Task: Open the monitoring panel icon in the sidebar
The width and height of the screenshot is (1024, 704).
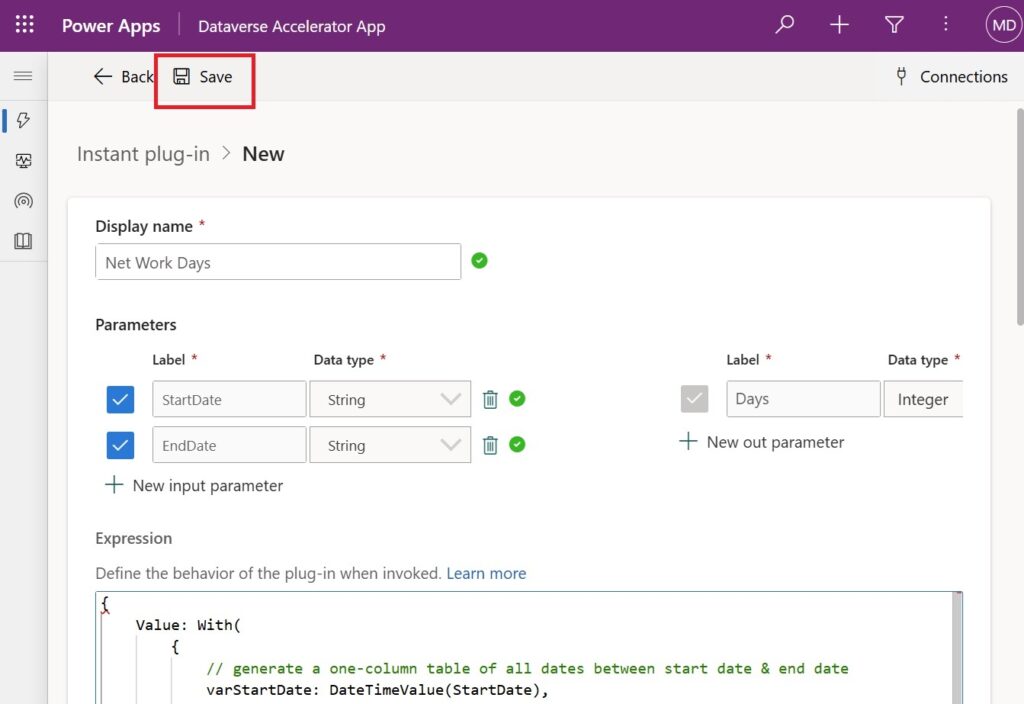Action: point(23,160)
